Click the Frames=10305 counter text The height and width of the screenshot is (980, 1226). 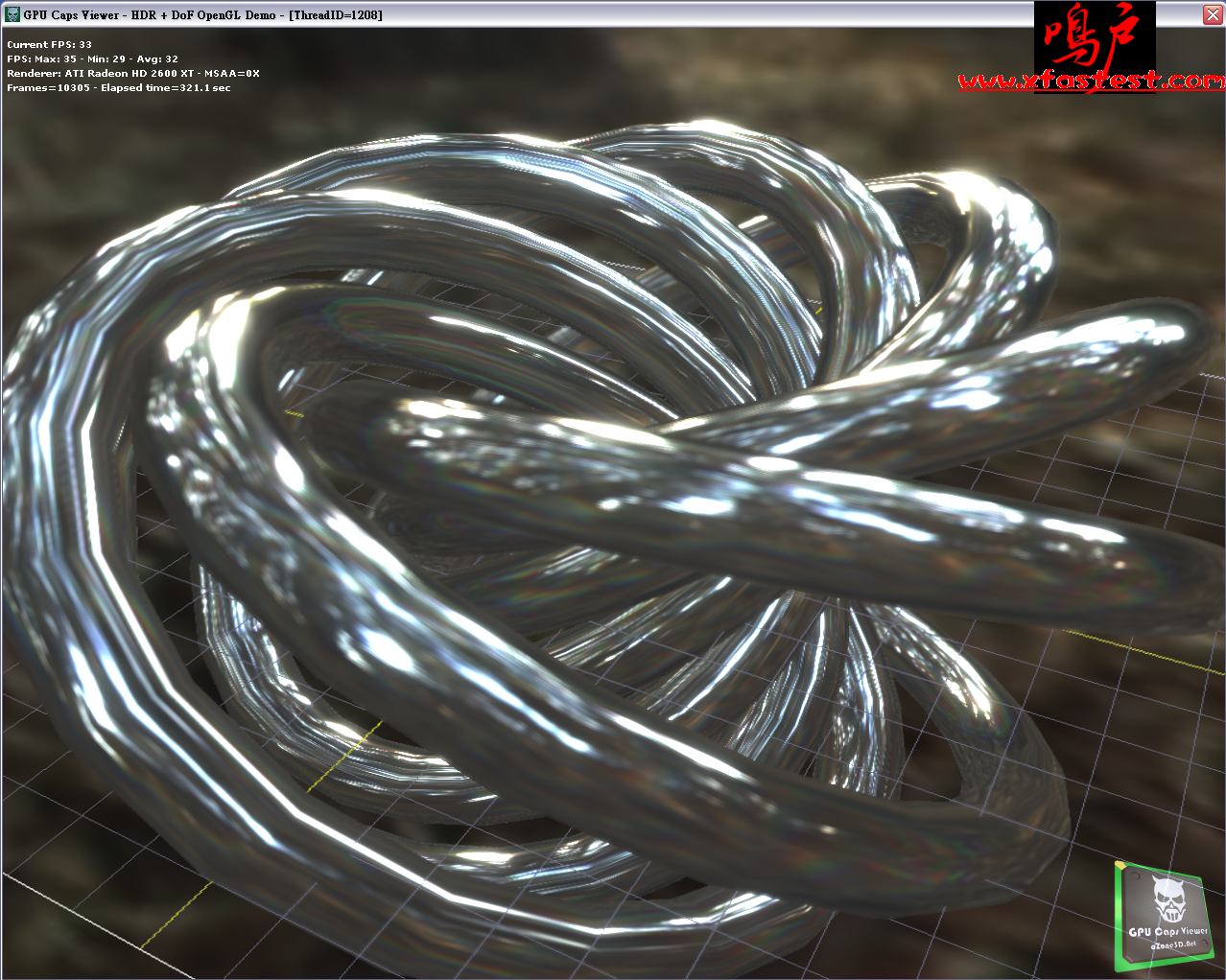pyautogui.click(x=48, y=88)
